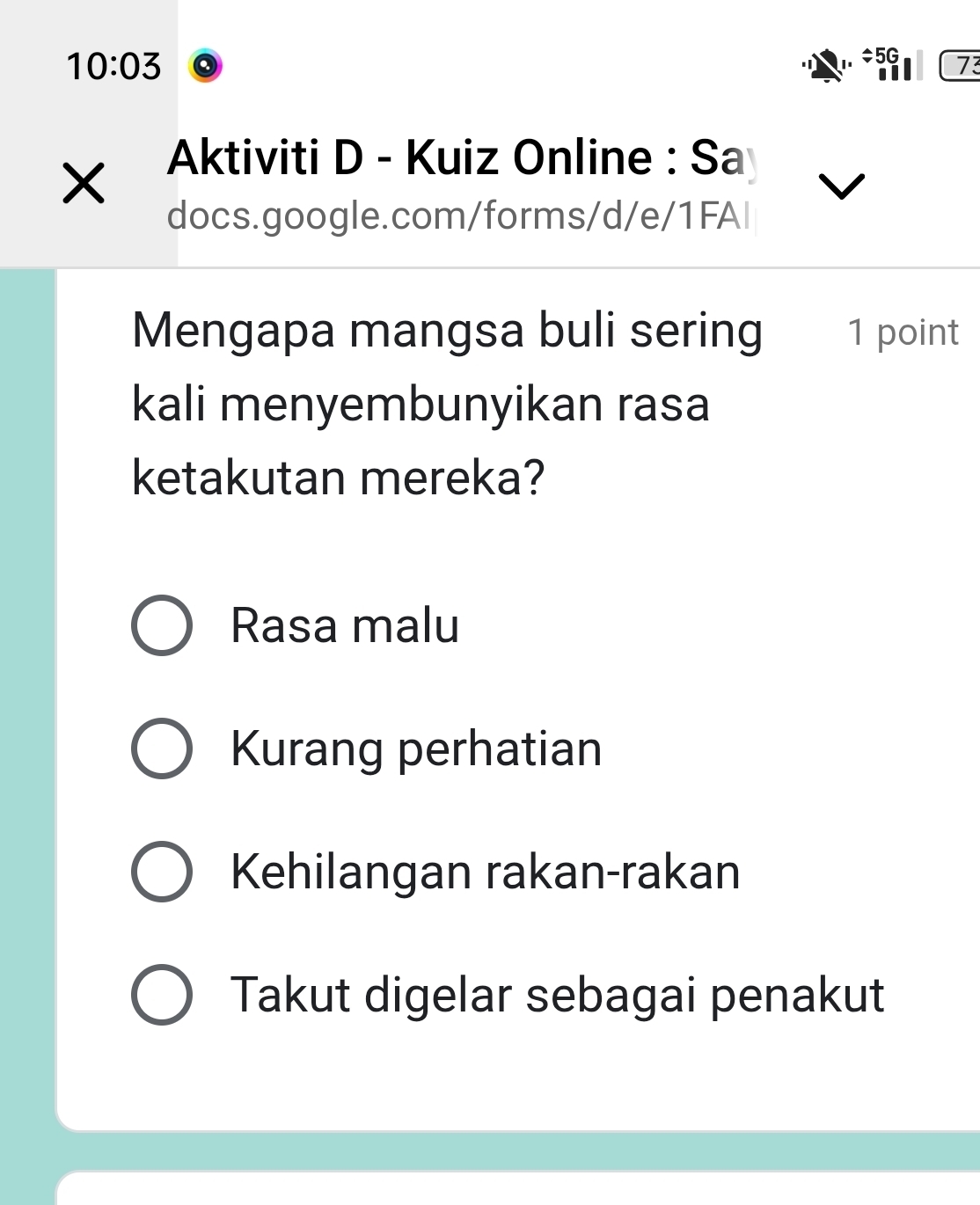The height and width of the screenshot is (1205, 980).
Task: Select the "Takut digelar sebagai penakut" radio
Action: pyautogui.click(x=162, y=995)
